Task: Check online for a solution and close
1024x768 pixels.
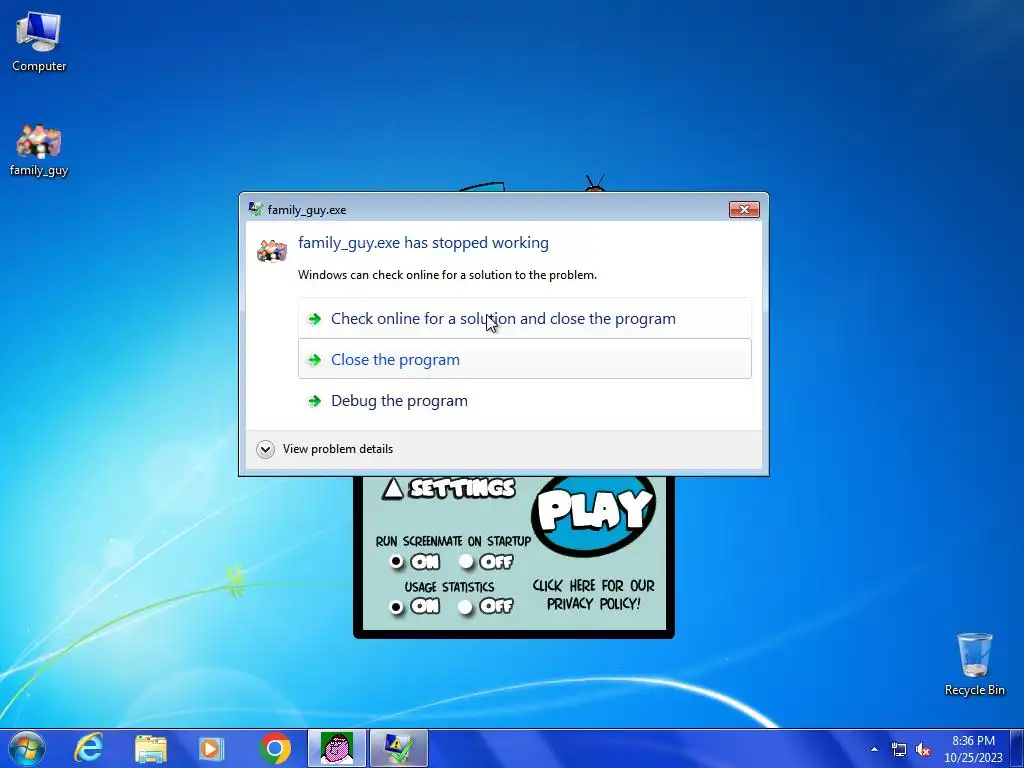Action: point(524,319)
